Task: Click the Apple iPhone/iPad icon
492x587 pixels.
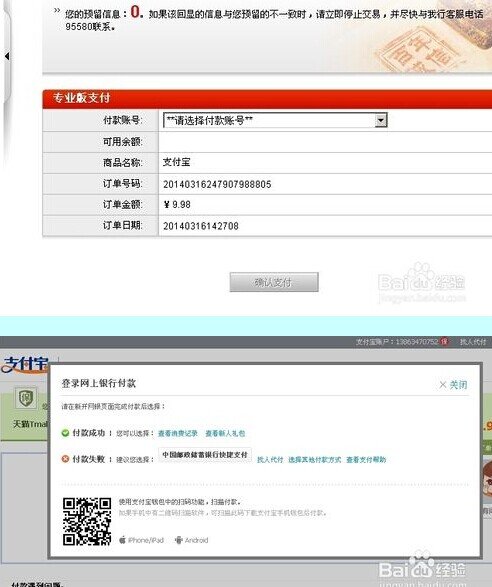Action: [x=122, y=540]
